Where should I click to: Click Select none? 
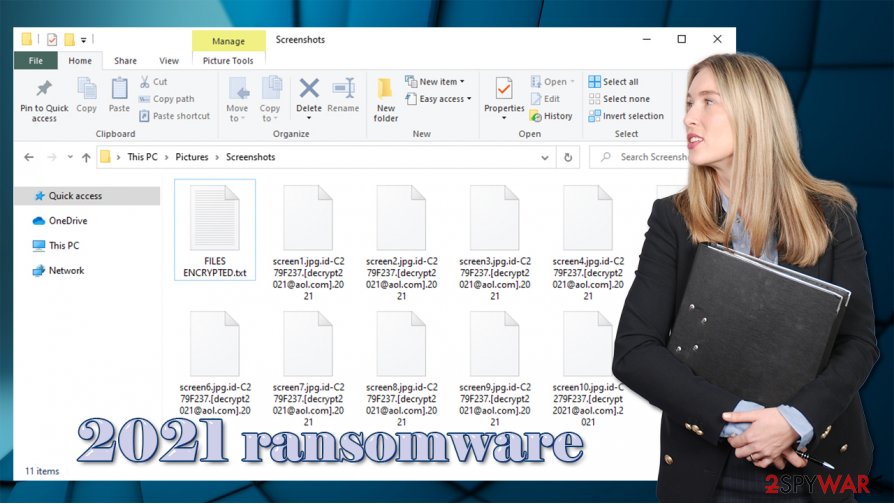[x=619, y=99]
